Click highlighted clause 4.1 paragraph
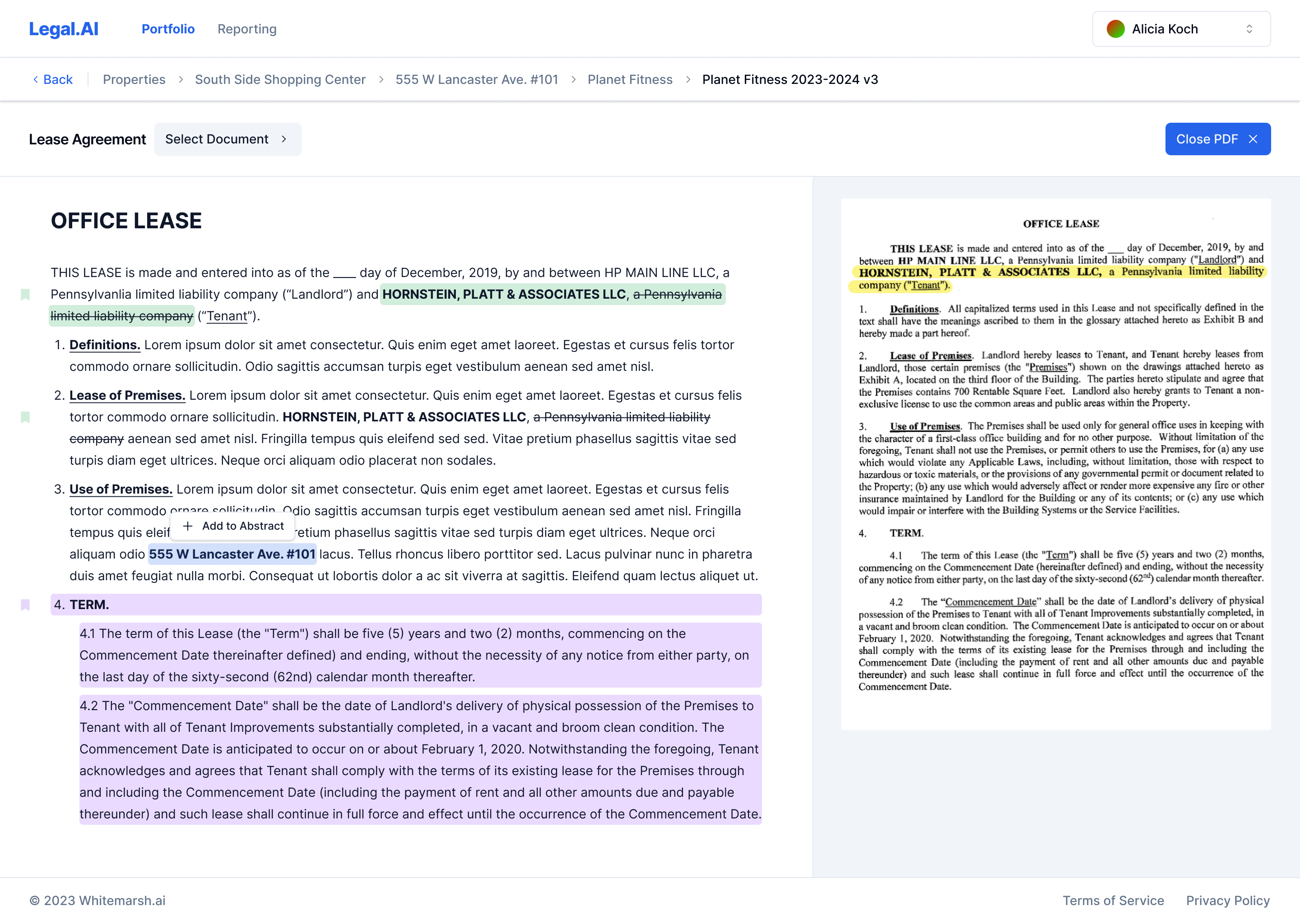The height and width of the screenshot is (924, 1300). pyautogui.click(x=420, y=656)
